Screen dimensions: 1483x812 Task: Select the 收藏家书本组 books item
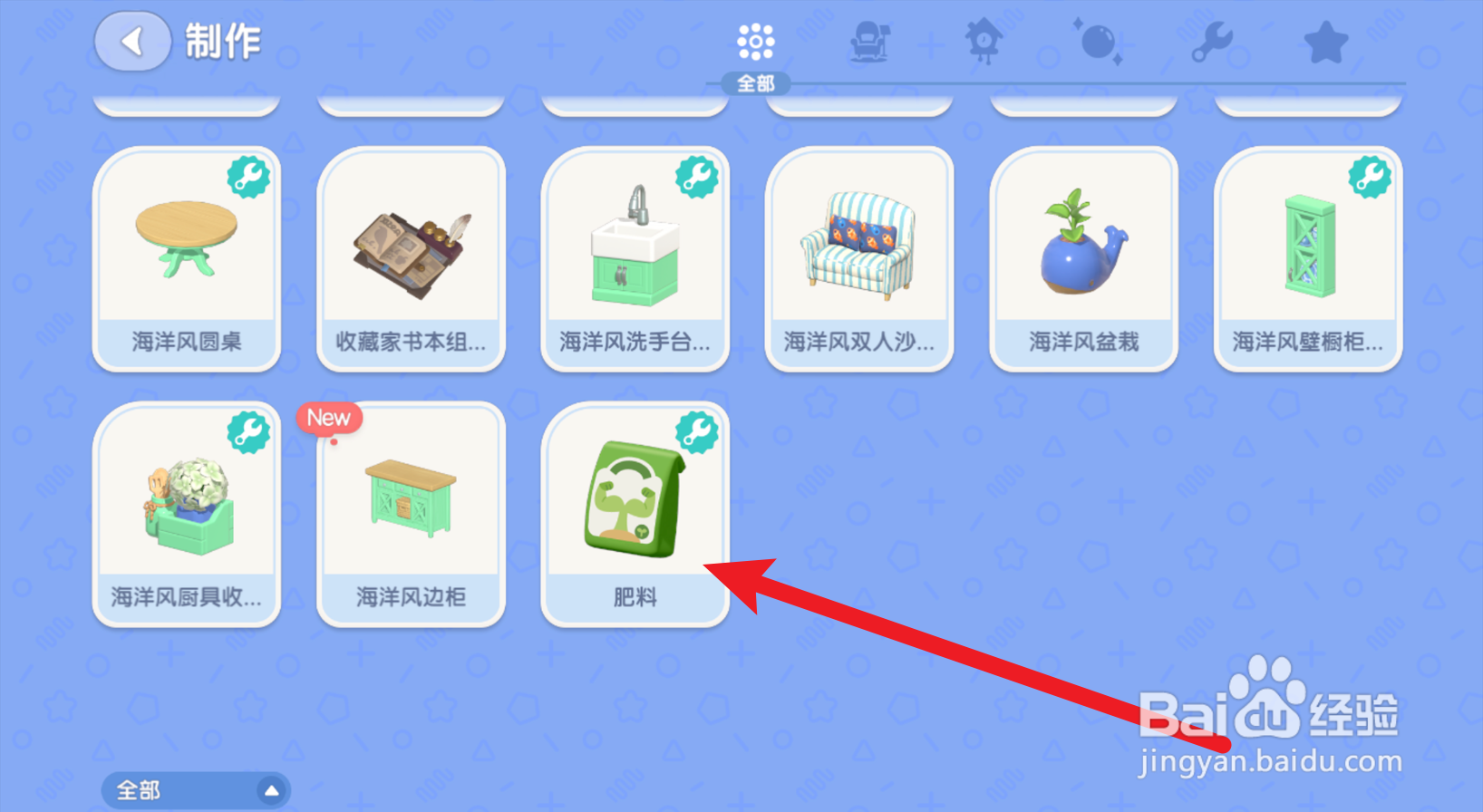pyautogui.click(x=411, y=259)
